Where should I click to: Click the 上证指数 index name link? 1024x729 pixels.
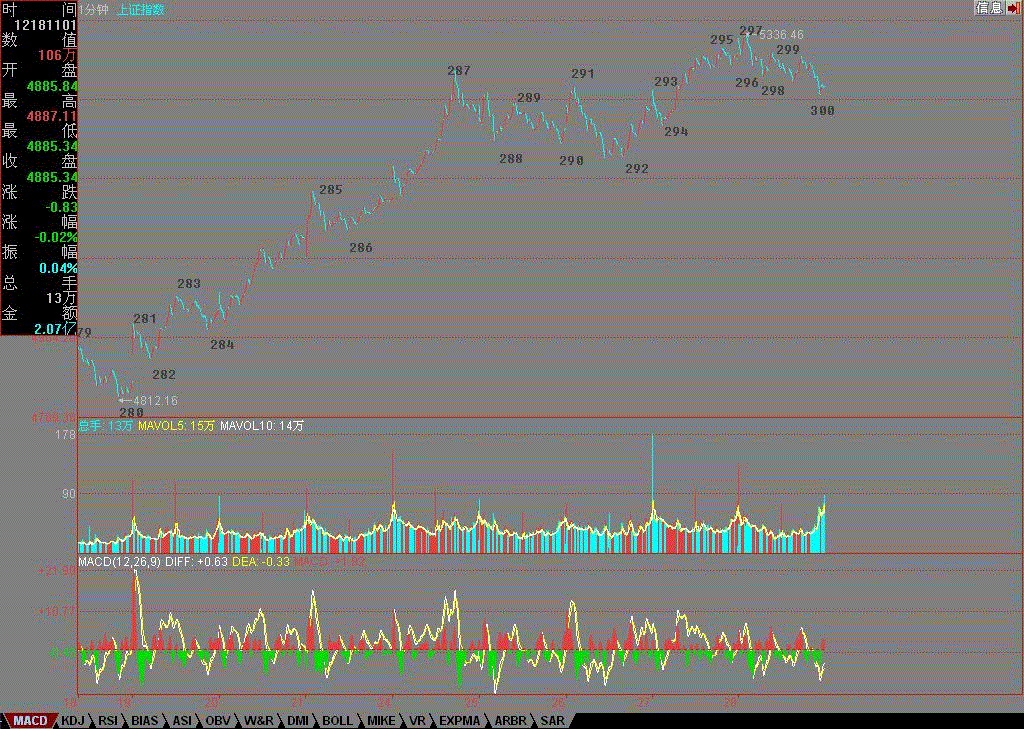(142, 8)
